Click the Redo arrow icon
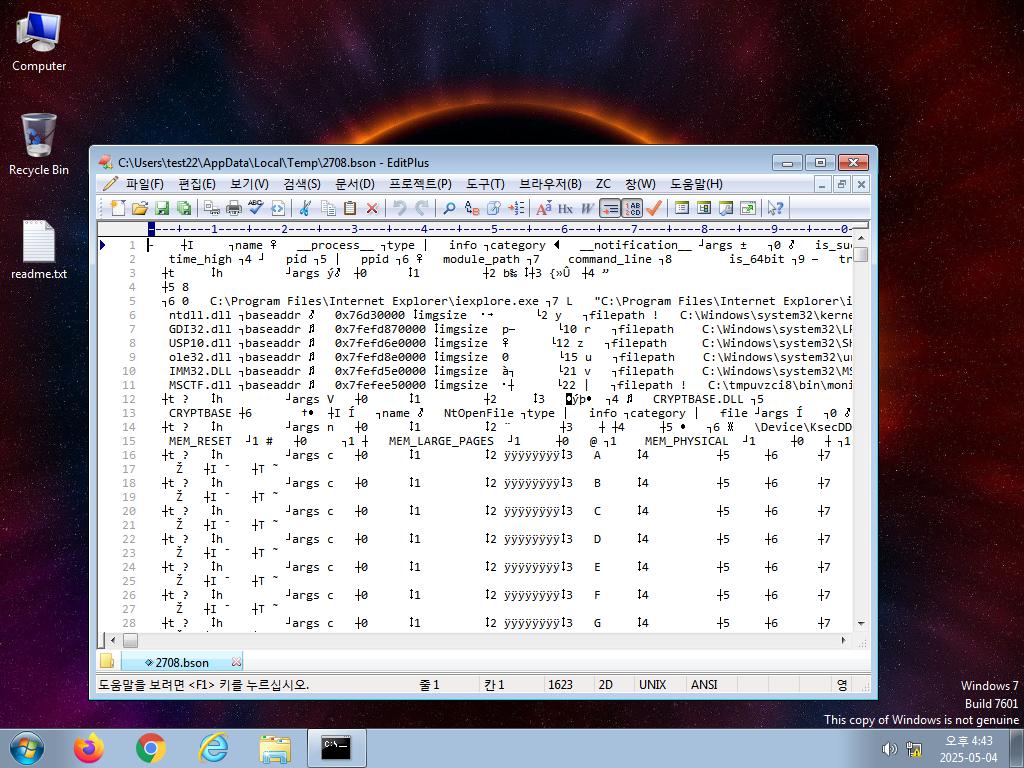Screen dimensions: 1024x768 (x=422, y=208)
